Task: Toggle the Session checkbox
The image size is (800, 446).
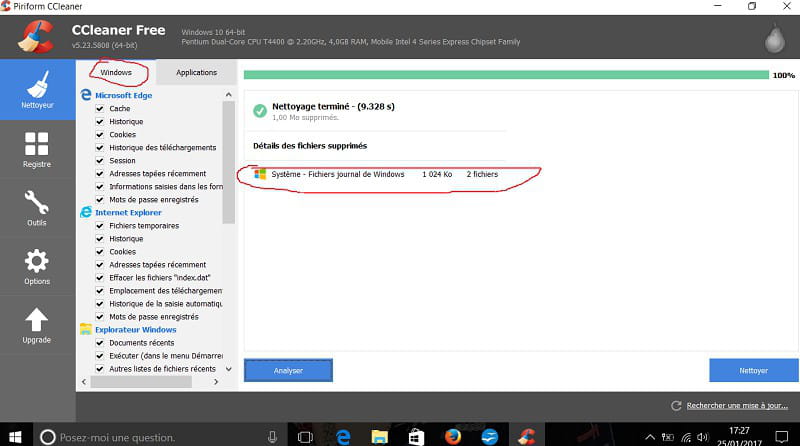Action: (x=100, y=160)
